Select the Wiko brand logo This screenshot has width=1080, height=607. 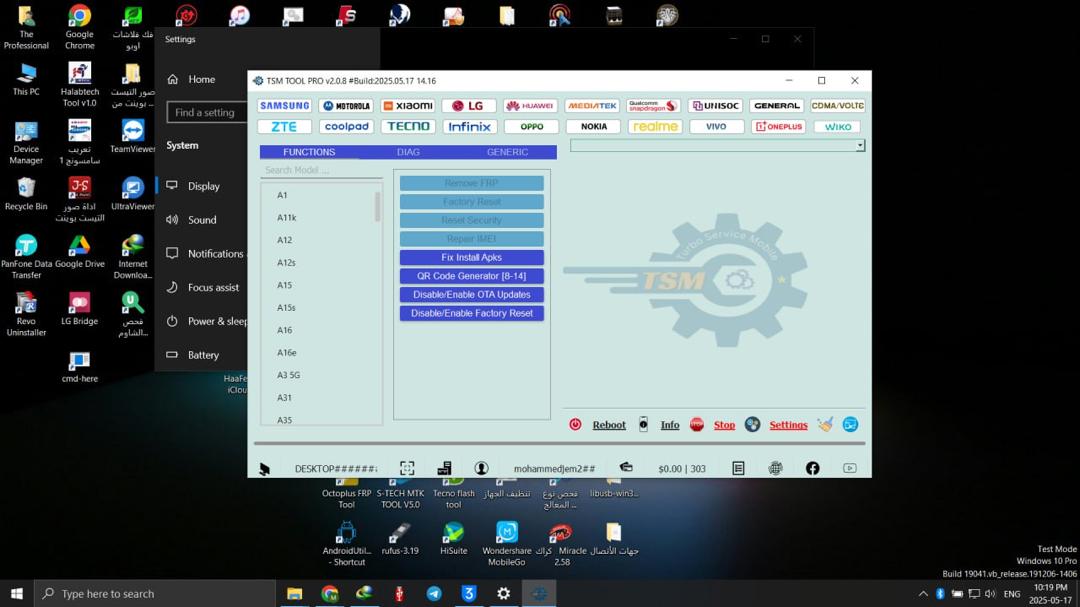[x=838, y=127]
